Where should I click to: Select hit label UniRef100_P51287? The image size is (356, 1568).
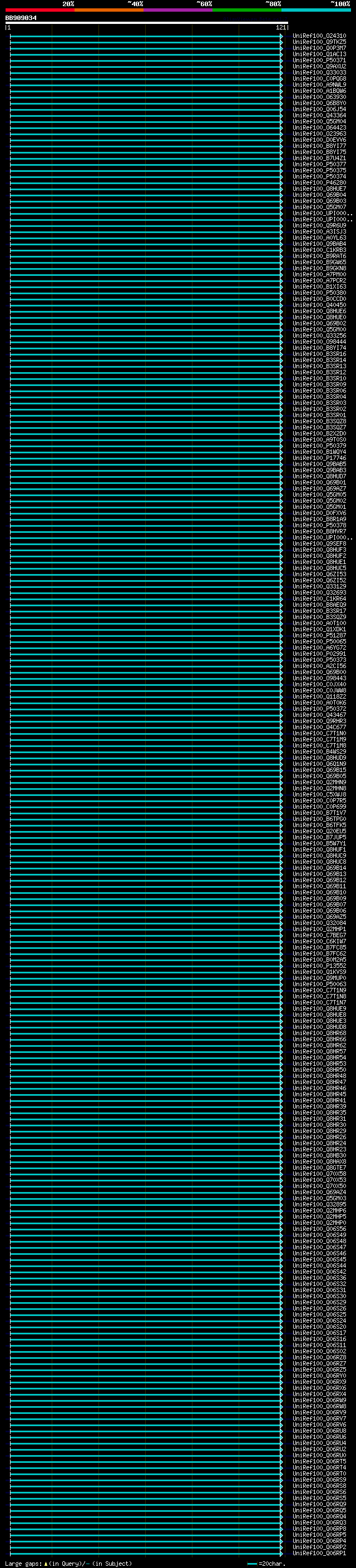click(x=319, y=635)
